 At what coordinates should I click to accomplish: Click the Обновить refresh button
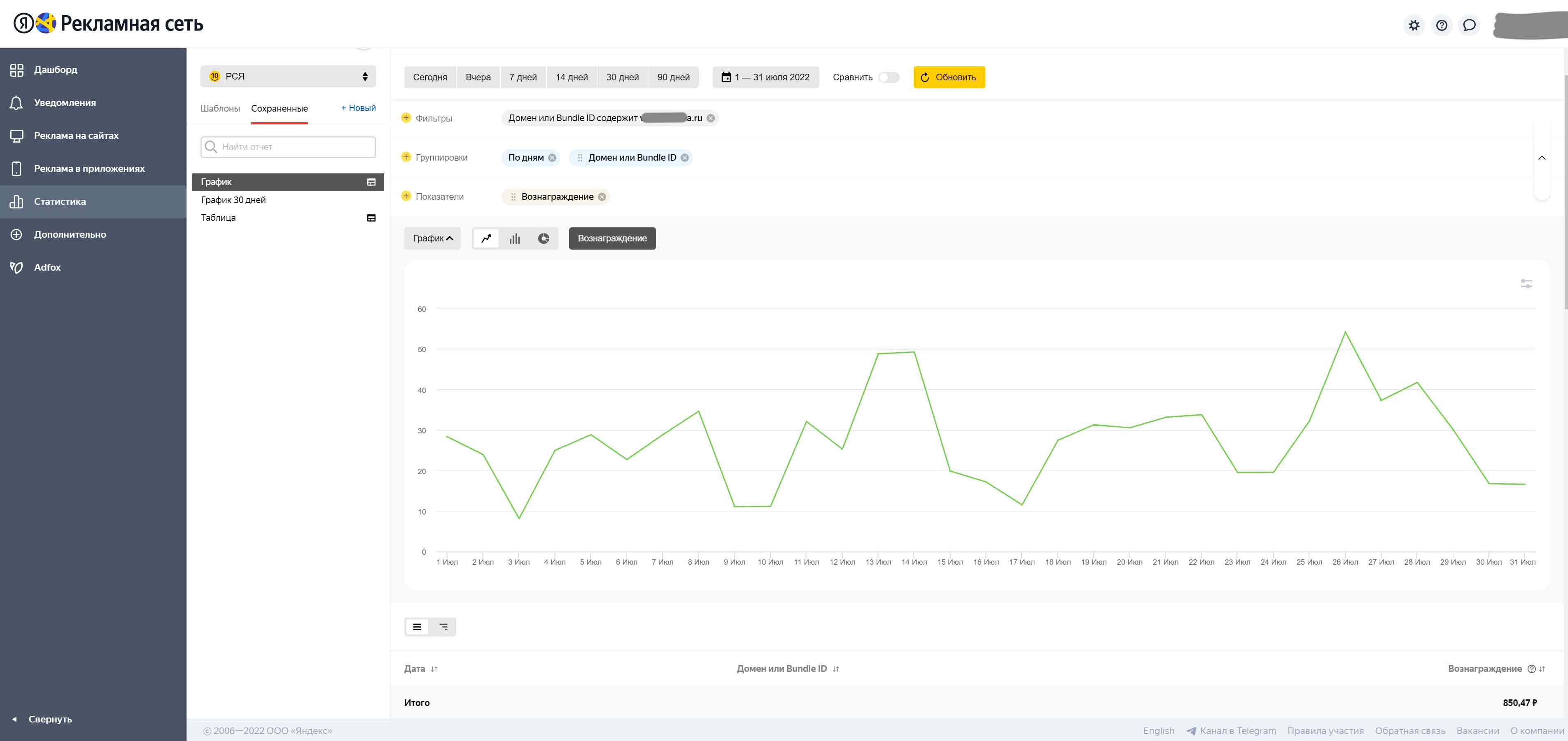tap(949, 77)
